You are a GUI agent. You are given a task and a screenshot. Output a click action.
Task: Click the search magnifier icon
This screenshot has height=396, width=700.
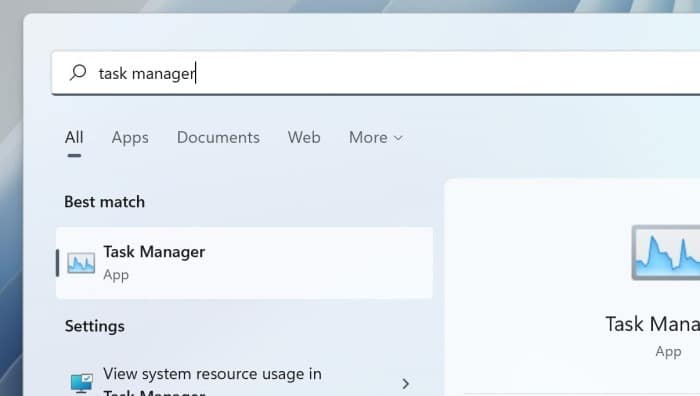coord(78,73)
